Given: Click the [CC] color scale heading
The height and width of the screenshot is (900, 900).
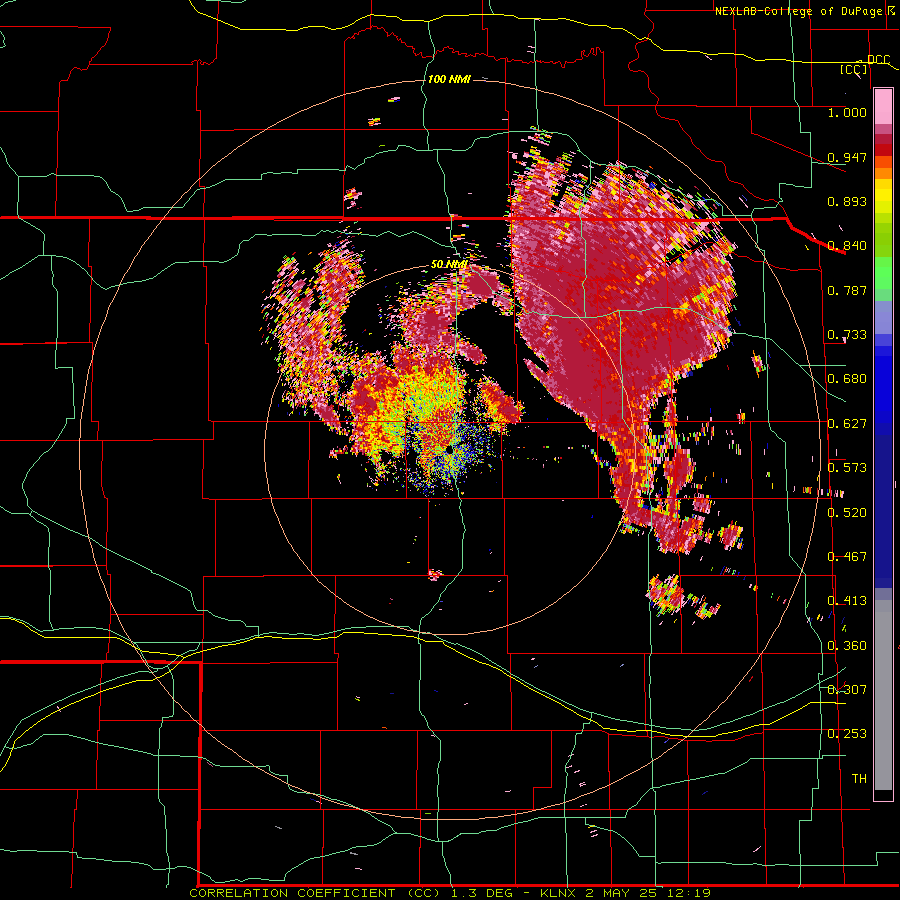Looking at the screenshot, I should pyautogui.click(x=854, y=69).
